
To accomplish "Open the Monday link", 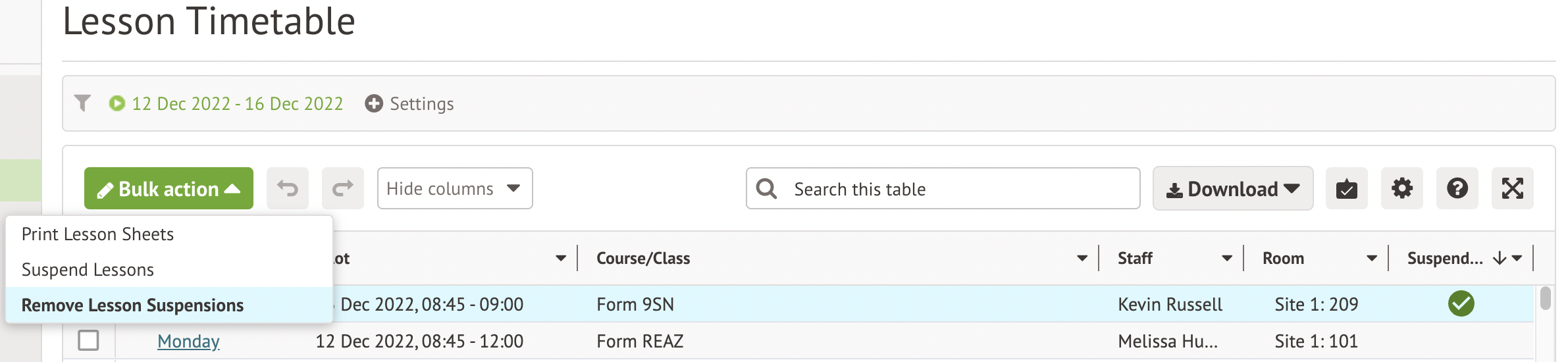I will pyautogui.click(x=188, y=341).
